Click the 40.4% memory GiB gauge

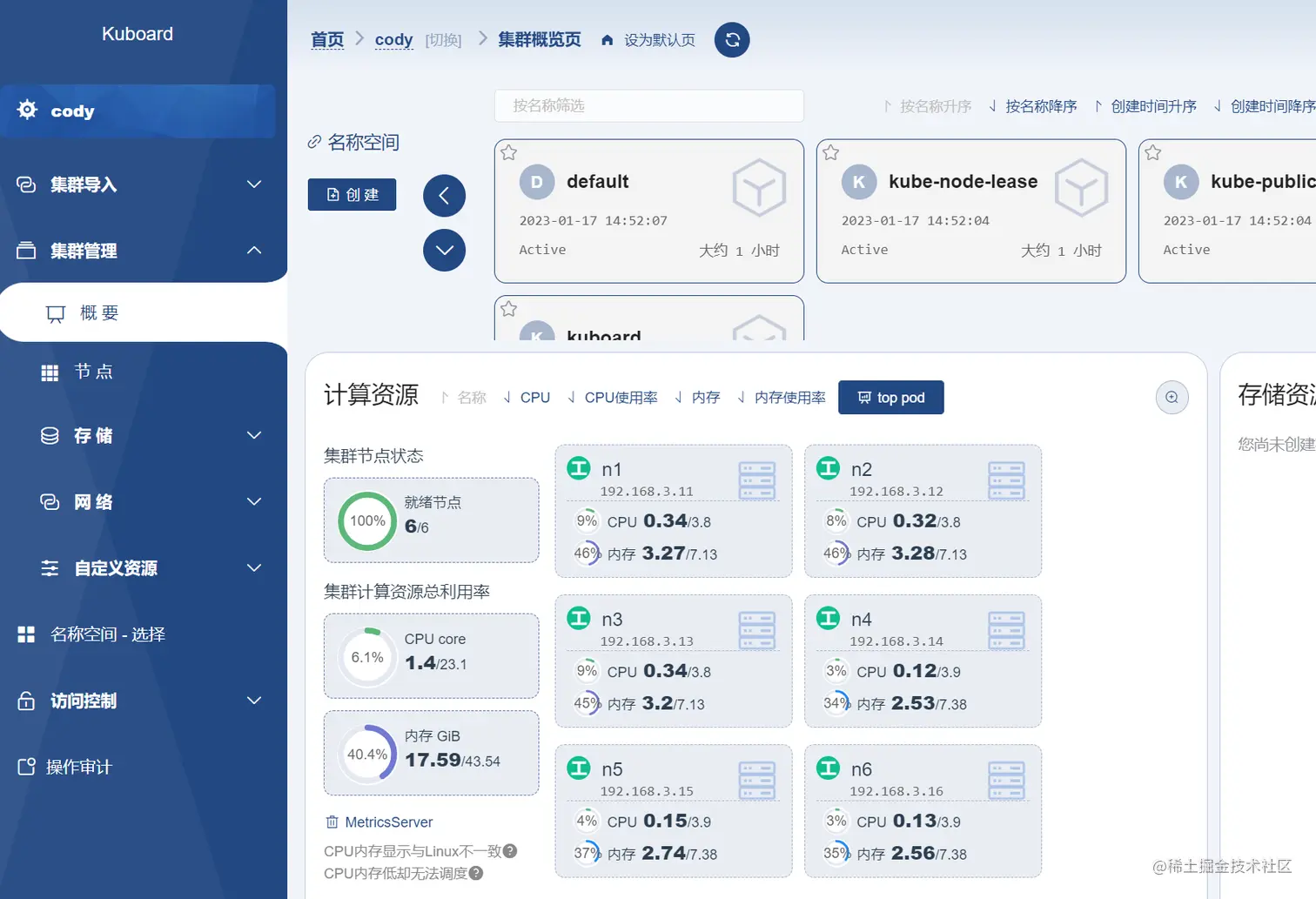[367, 755]
